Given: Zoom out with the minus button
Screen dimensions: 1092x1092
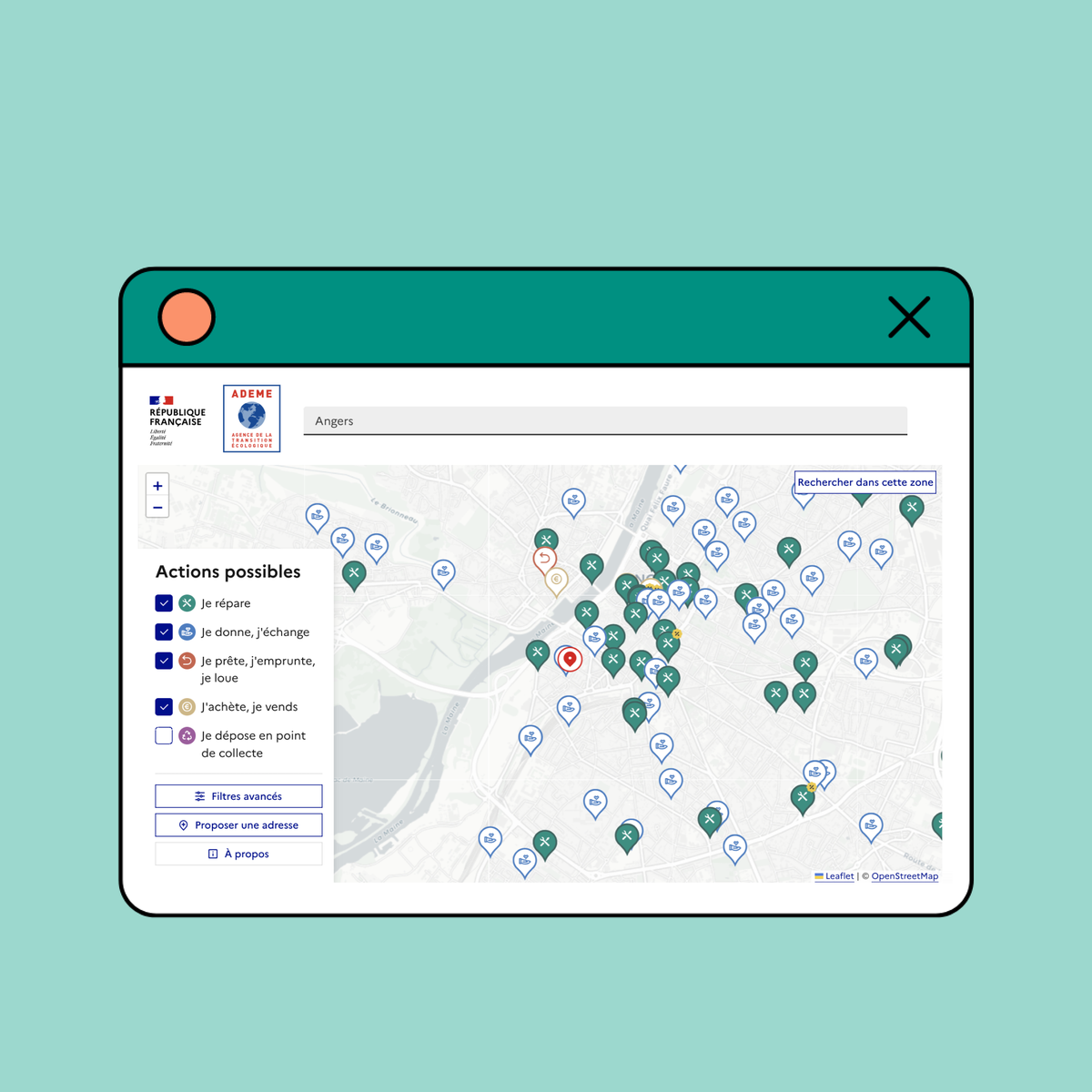Looking at the screenshot, I should point(157,508).
